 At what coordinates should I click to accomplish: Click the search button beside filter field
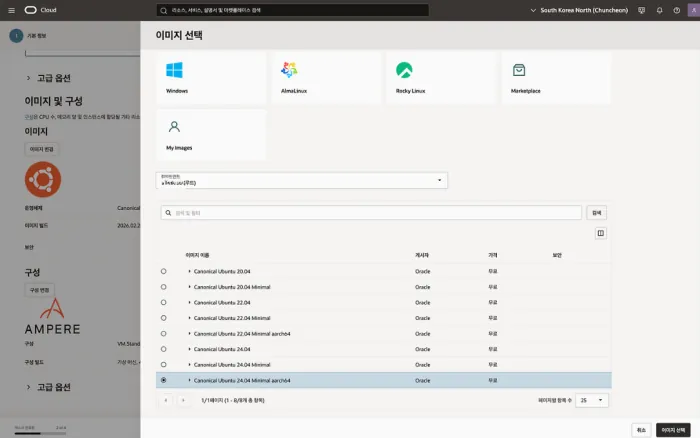pyautogui.click(x=596, y=213)
